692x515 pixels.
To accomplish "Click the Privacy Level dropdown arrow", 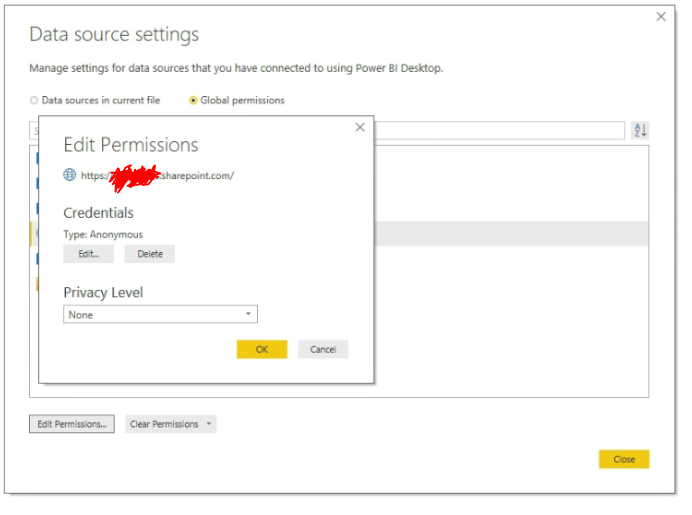I will [x=248, y=315].
